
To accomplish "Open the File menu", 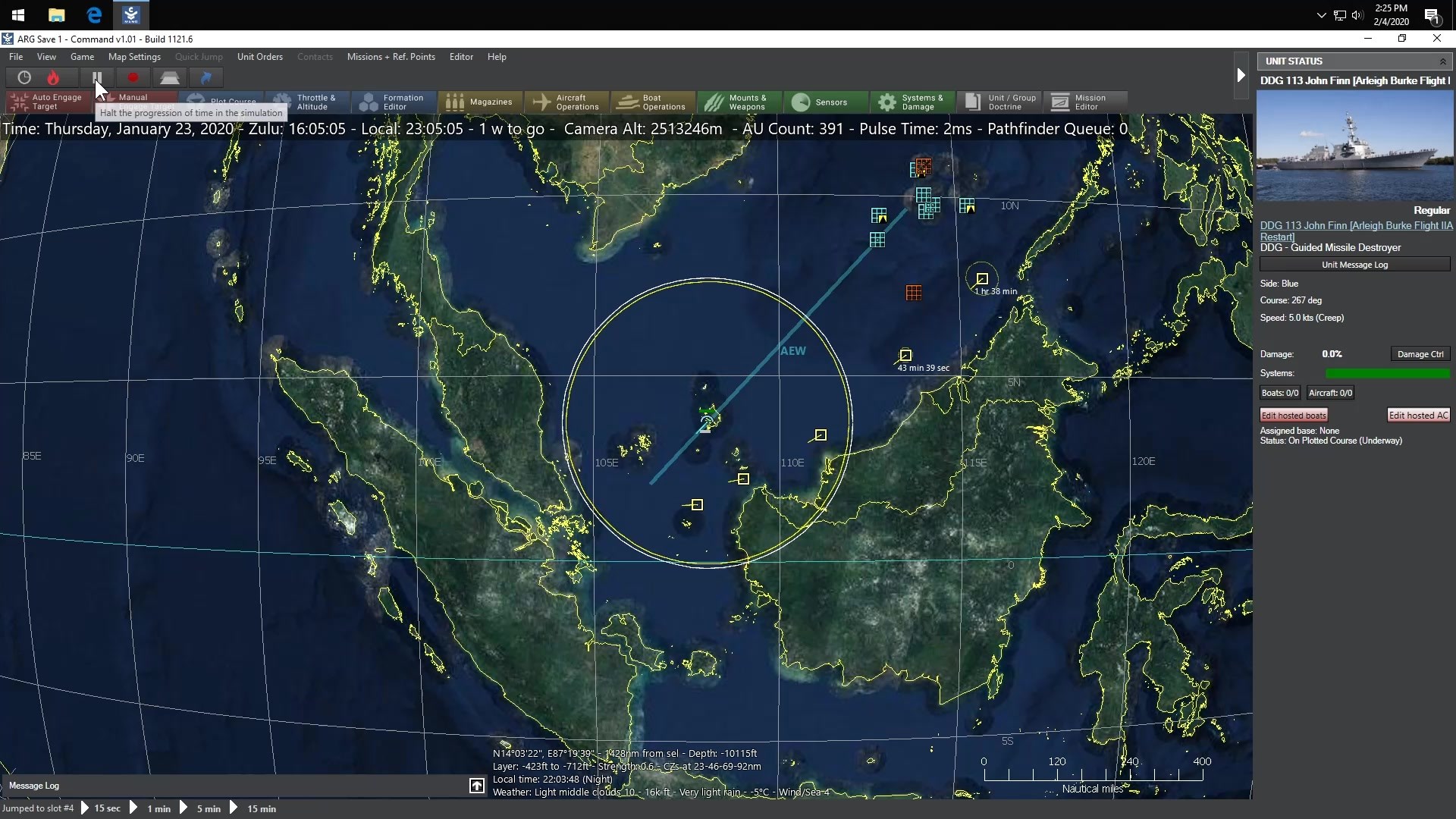I will click(x=16, y=57).
